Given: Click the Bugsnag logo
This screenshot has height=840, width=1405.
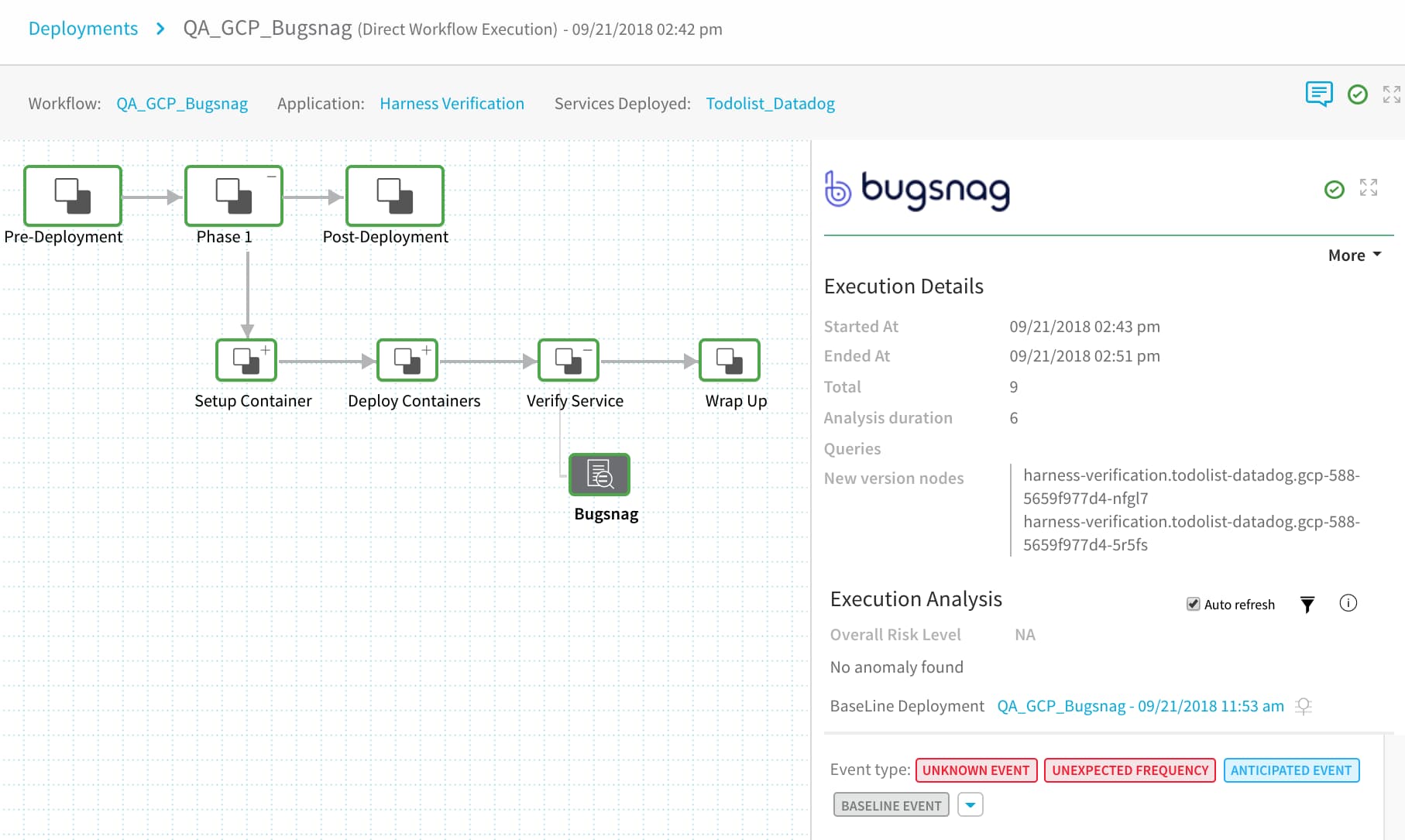Looking at the screenshot, I should [x=918, y=190].
